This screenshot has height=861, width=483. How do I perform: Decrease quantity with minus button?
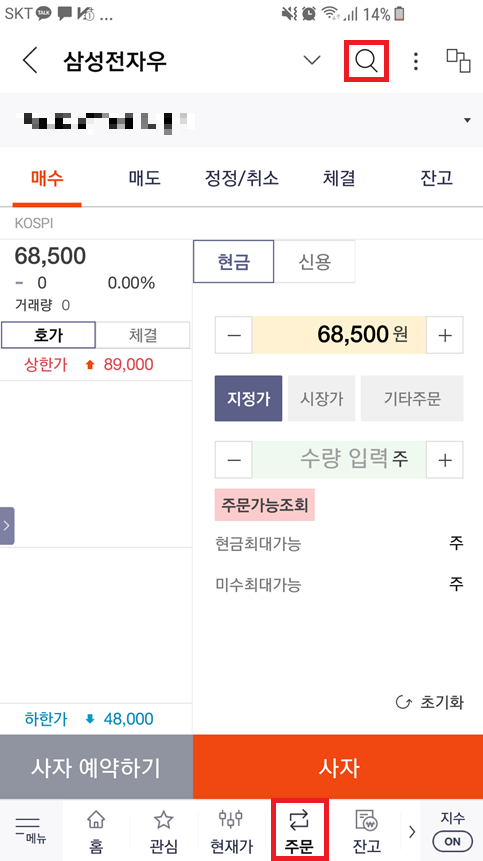pyautogui.click(x=234, y=460)
